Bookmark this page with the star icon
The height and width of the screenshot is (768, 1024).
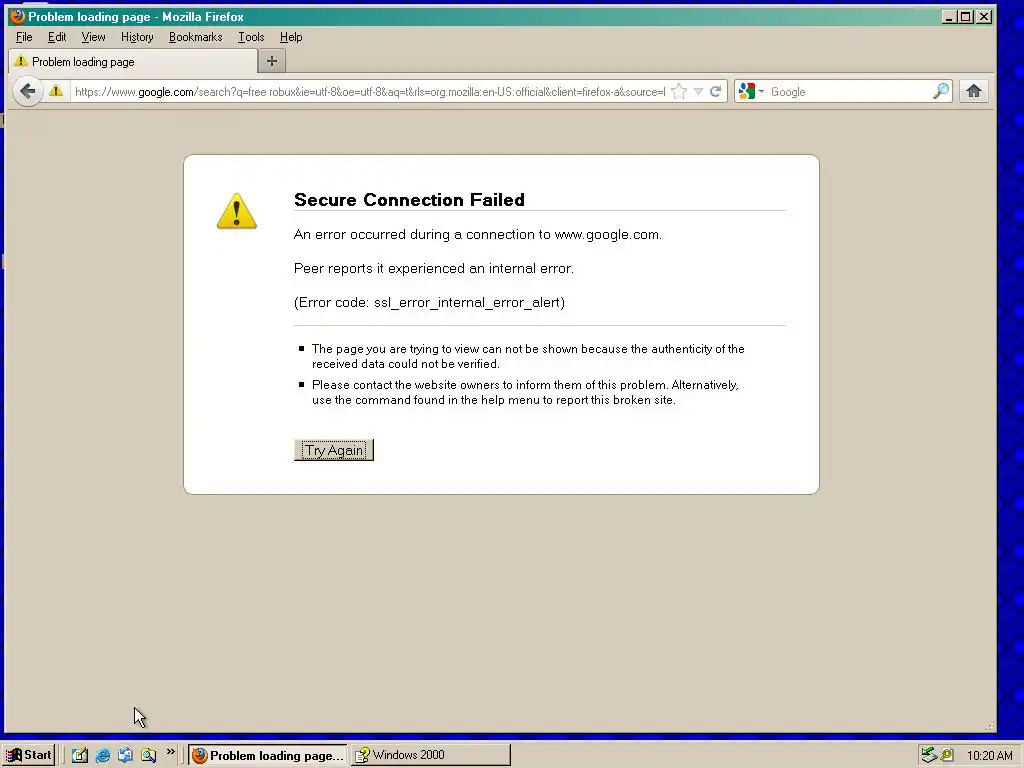(679, 91)
